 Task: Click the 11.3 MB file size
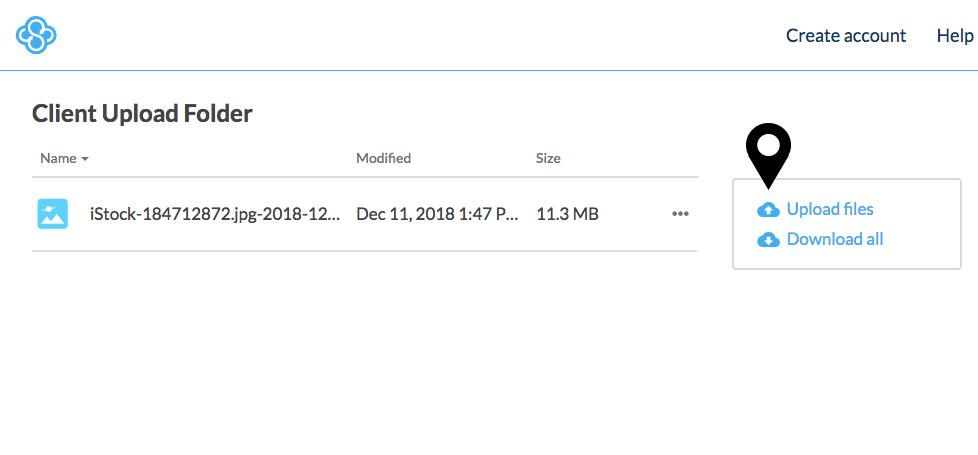click(x=567, y=213)
